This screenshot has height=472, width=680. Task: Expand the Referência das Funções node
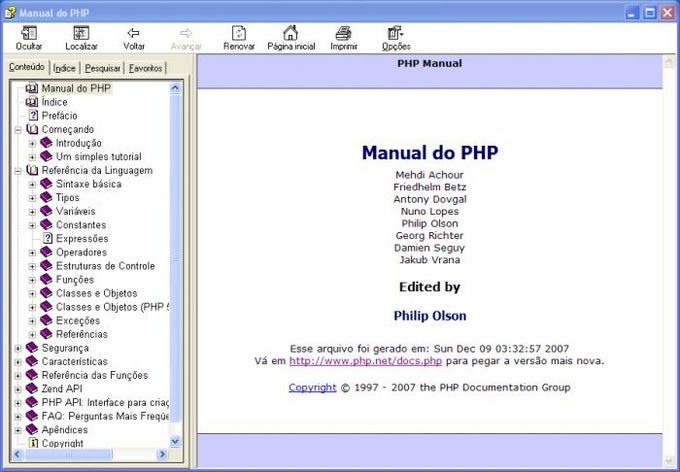click(x=18, y=376)
